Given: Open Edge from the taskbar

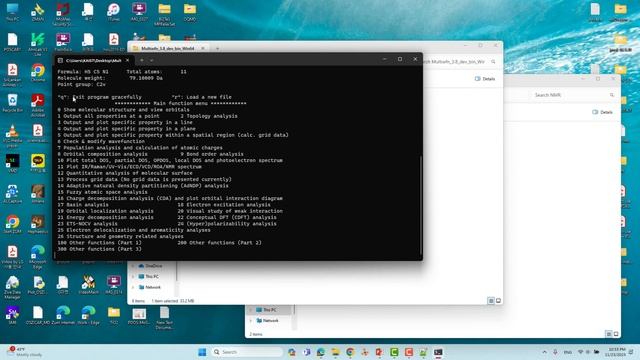Looking at the screenshot, I should point(321,352).
